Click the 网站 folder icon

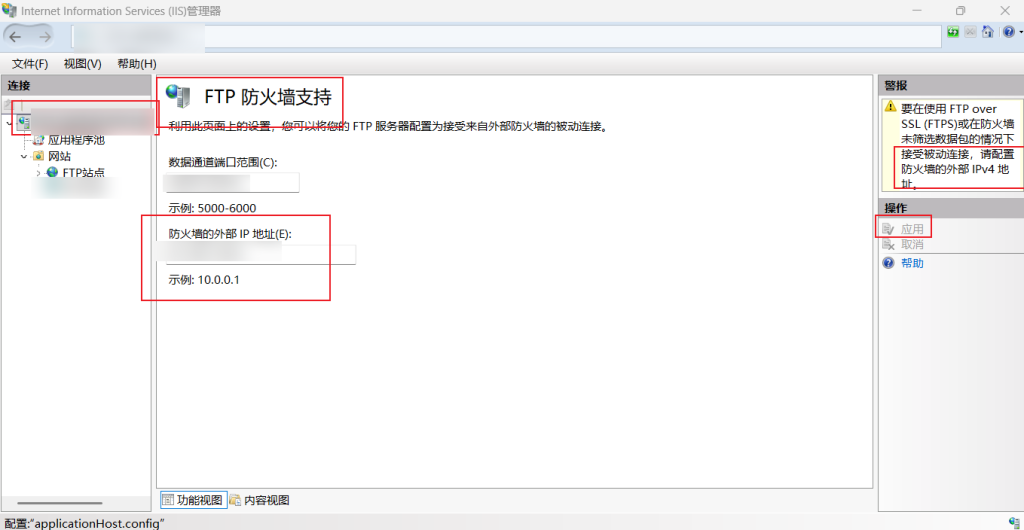39,156
